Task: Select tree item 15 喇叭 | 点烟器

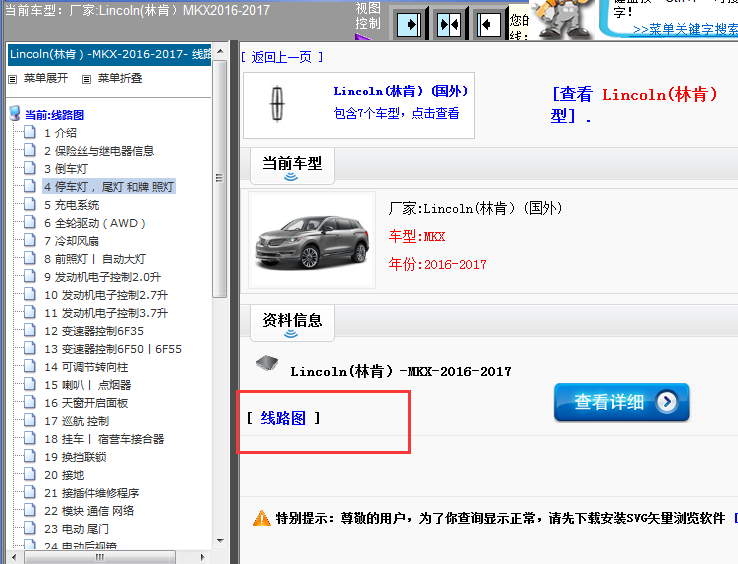Action: [x=88, y=385]
